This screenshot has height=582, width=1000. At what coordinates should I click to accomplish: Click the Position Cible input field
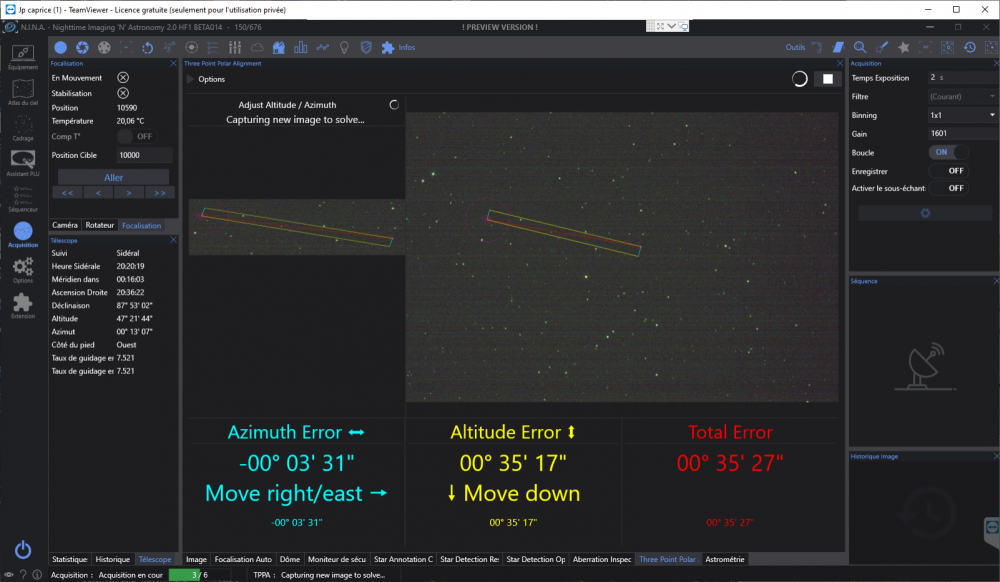click(x=145, y=155)
